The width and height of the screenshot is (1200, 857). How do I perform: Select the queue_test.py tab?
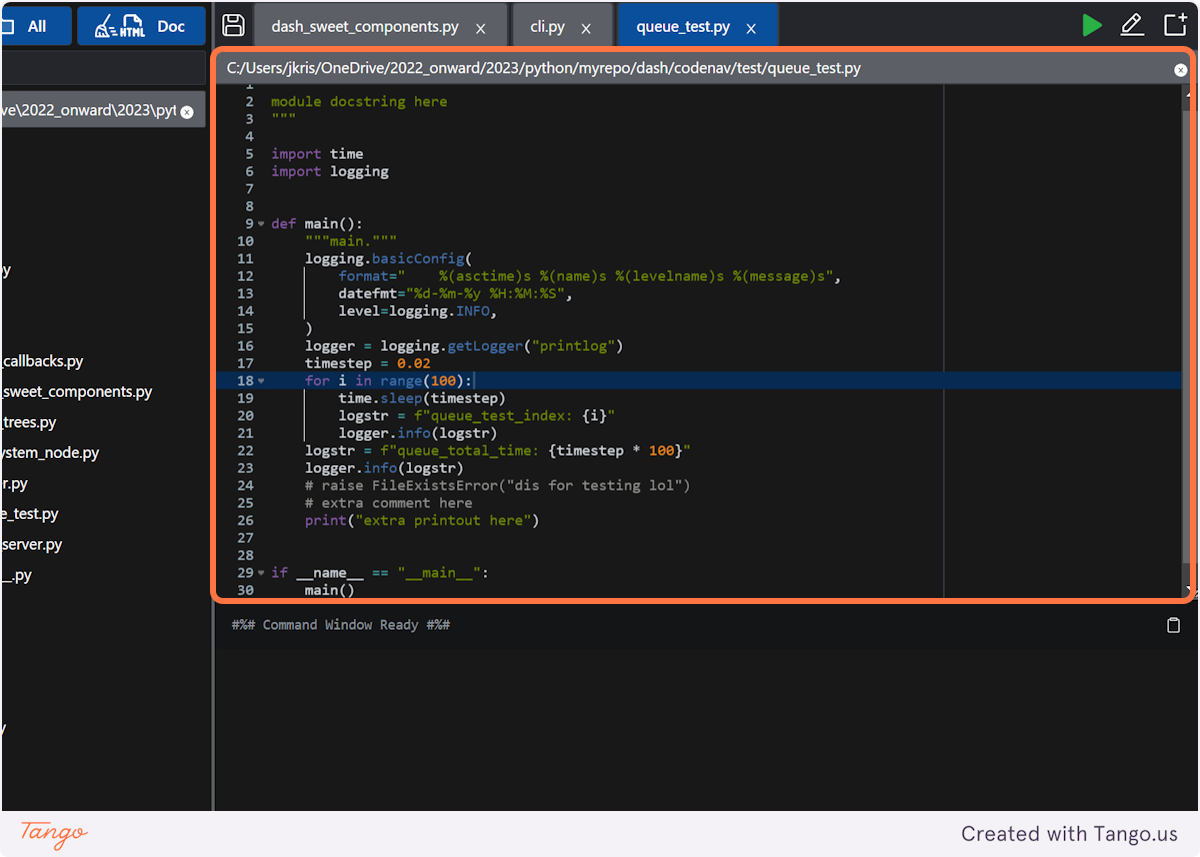click(683, 27)
